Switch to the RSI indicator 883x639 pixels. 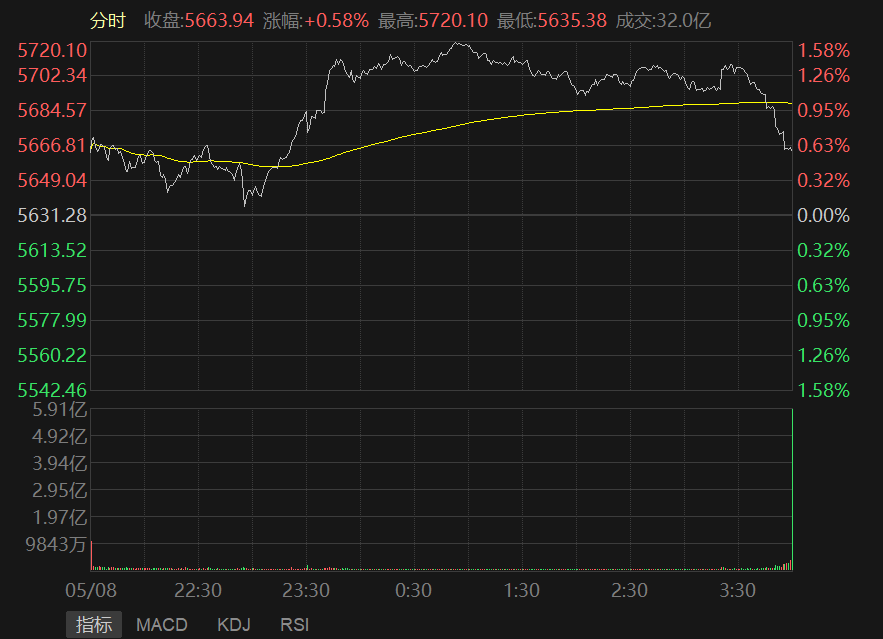pyautogui.click(x=294, y=625)
